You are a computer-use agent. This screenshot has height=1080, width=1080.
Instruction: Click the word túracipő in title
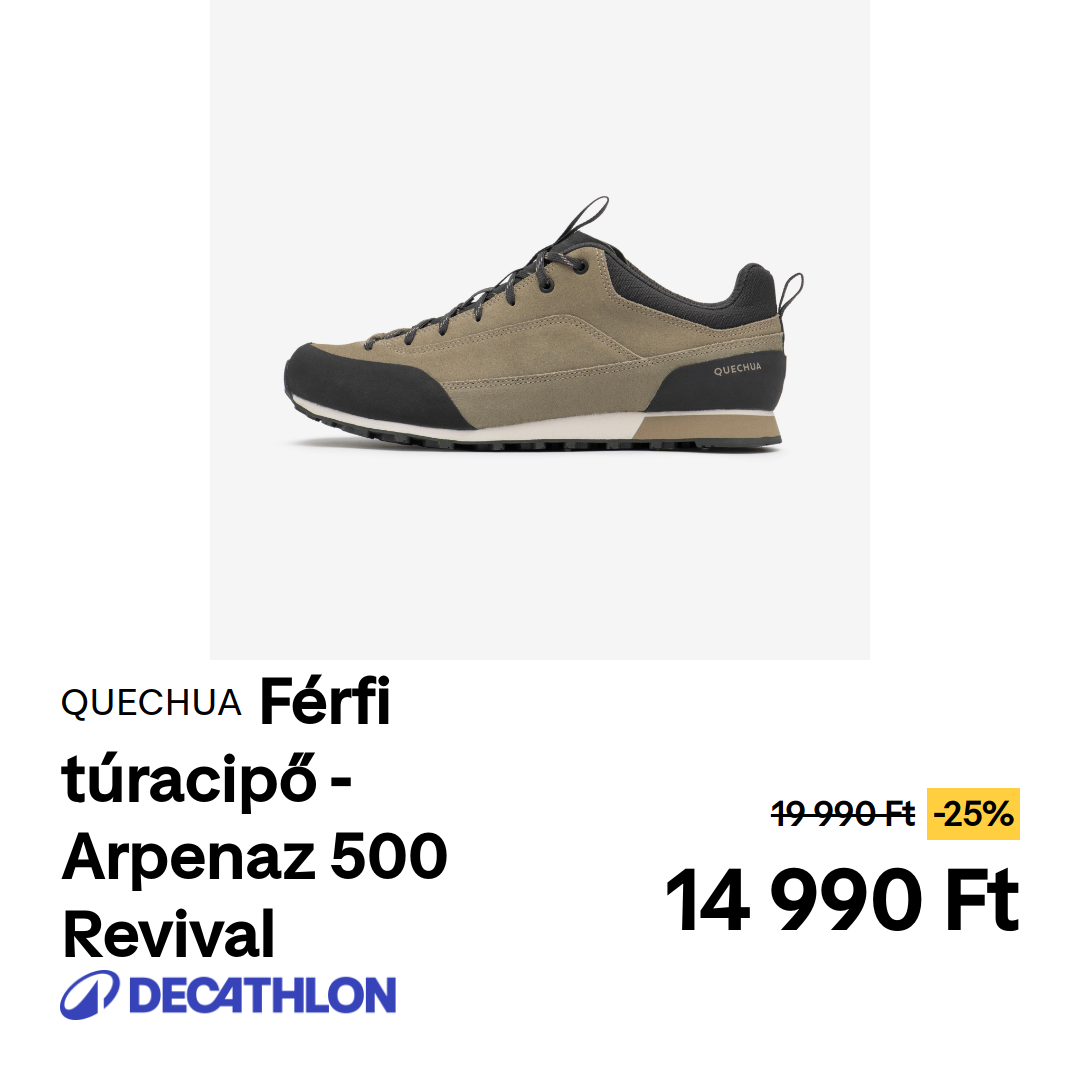[x=189, y=781]
